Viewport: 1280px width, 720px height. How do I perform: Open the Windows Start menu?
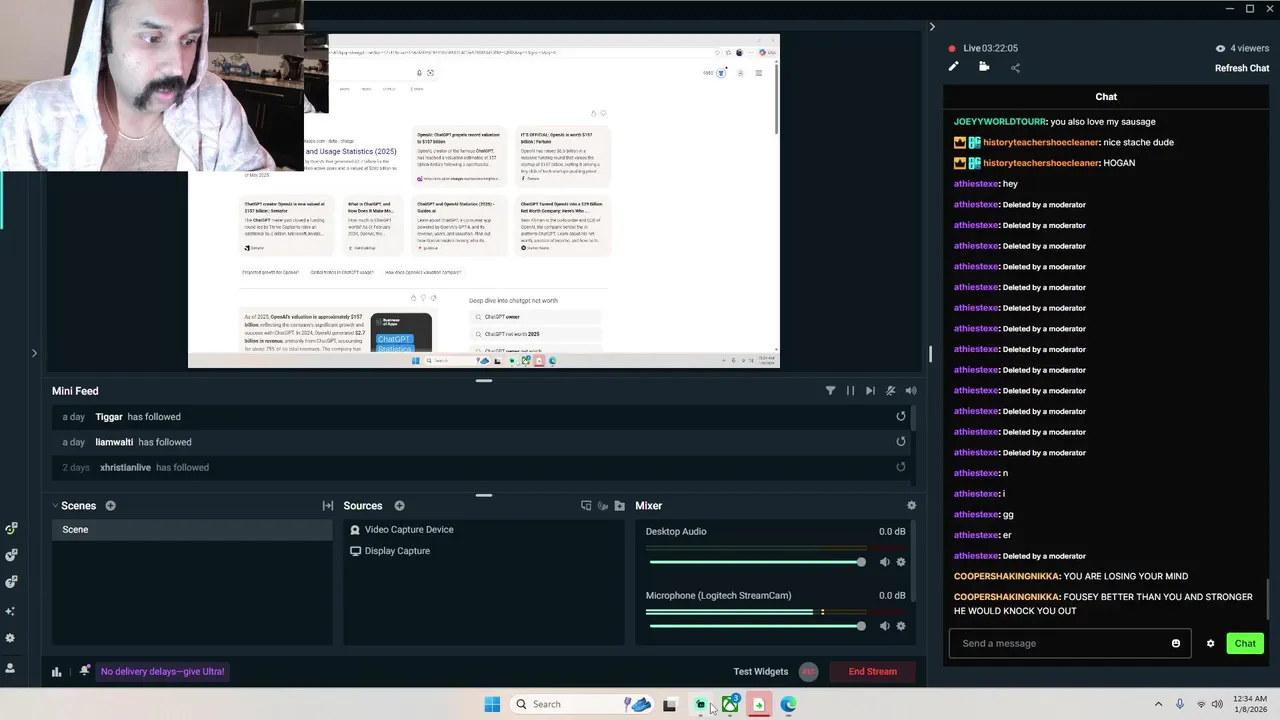tap(492, 704)
